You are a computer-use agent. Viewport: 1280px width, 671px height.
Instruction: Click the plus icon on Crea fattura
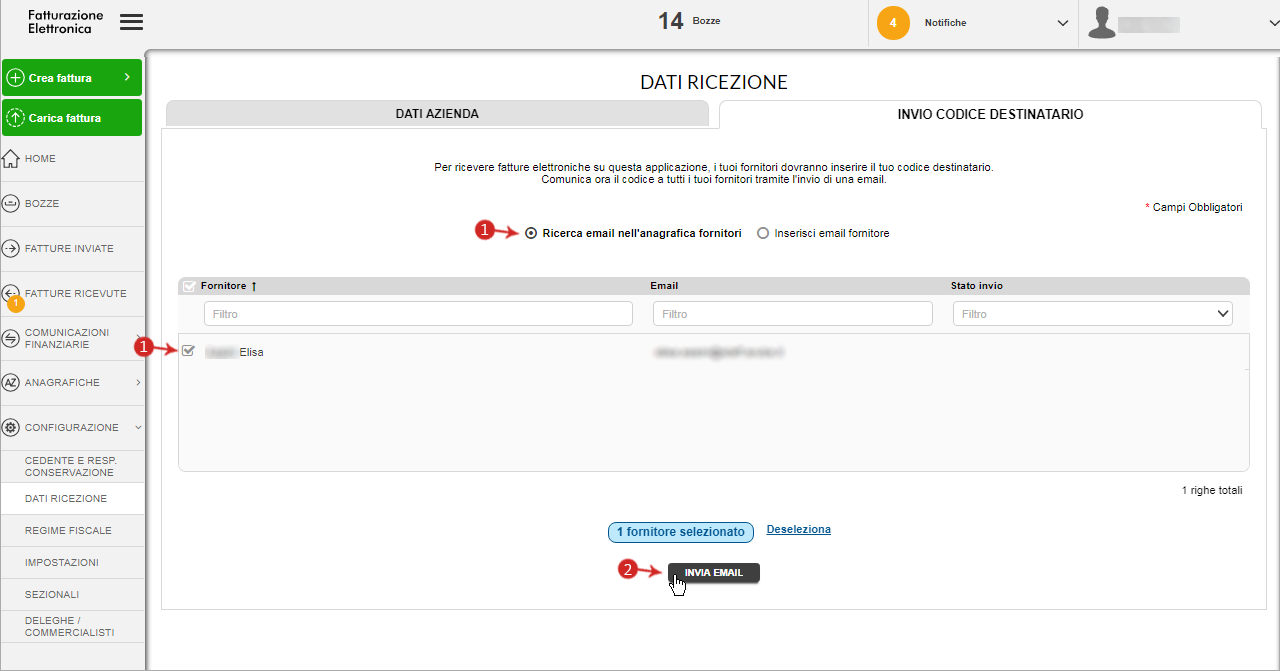pyautogui.click(x=15, y=78)
